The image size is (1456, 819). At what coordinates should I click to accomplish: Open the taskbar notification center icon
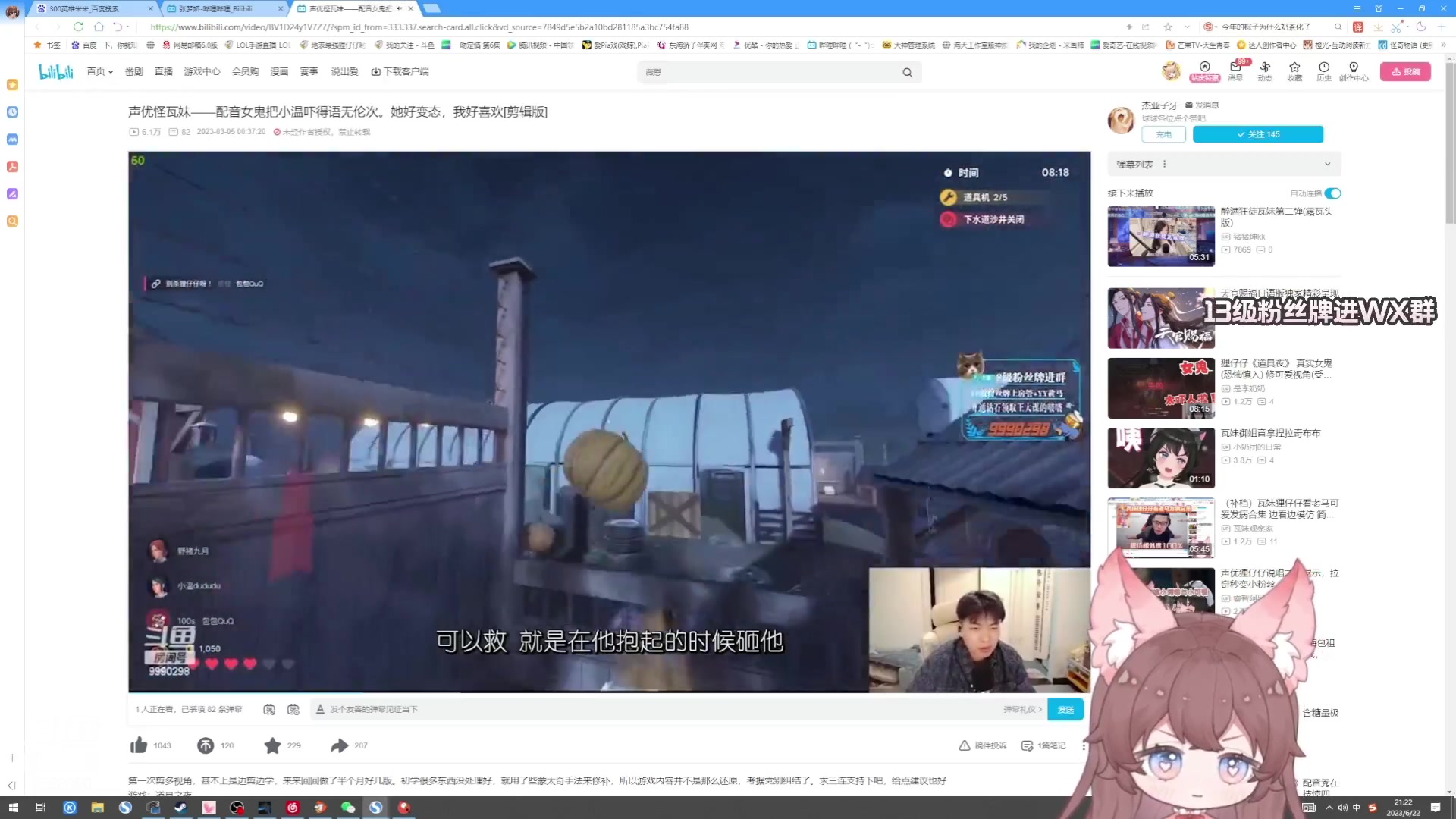(1436, 808)
